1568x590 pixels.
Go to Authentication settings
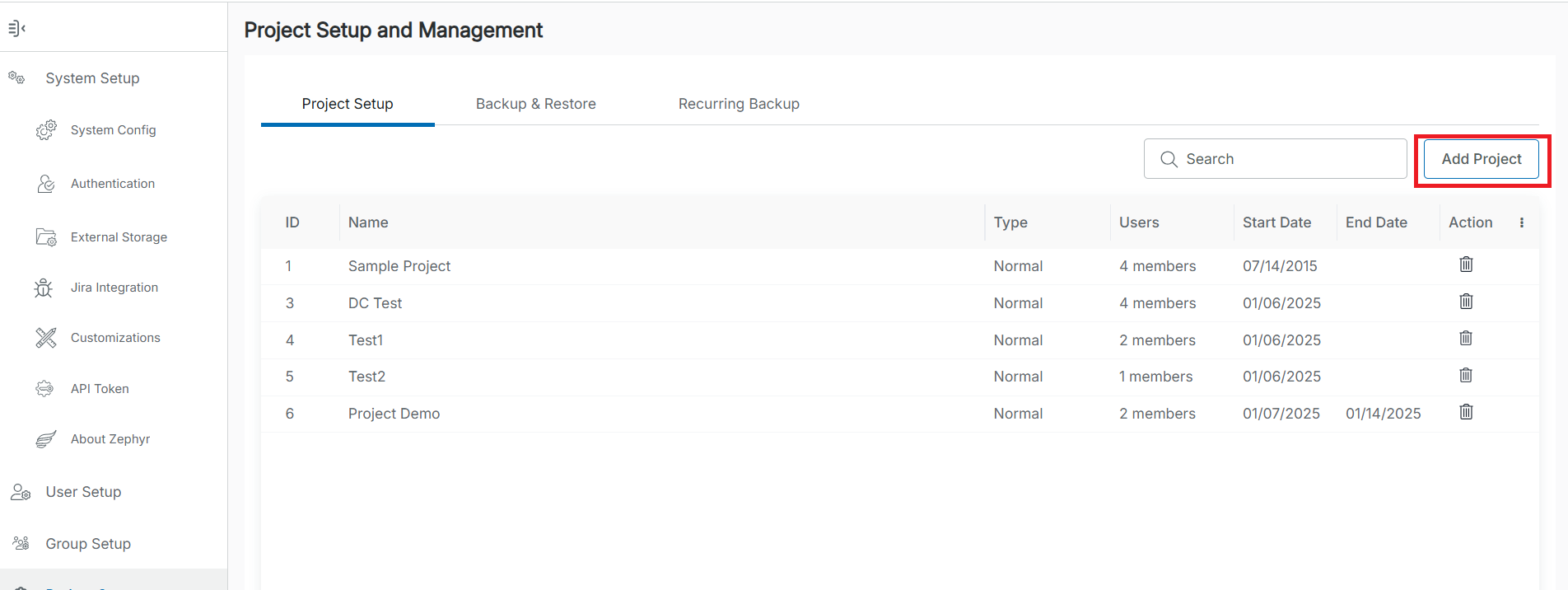pos(113,184)
